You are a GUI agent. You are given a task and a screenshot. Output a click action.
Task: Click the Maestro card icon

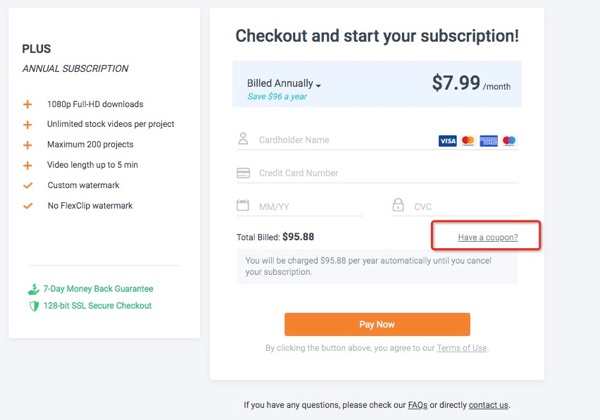[x=509, y=141]
